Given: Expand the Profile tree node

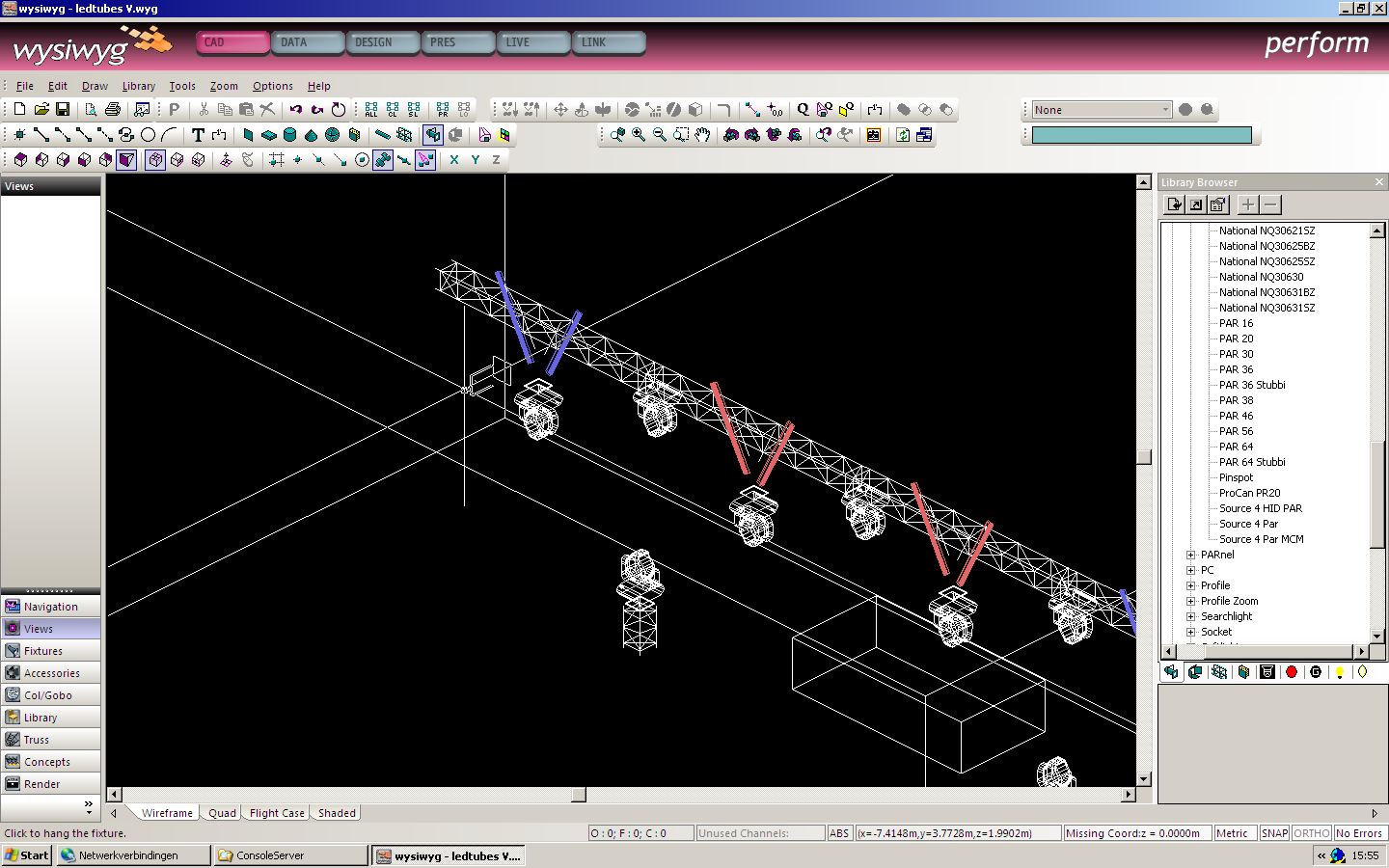Looking at the screenshot, I should 1191,585.
